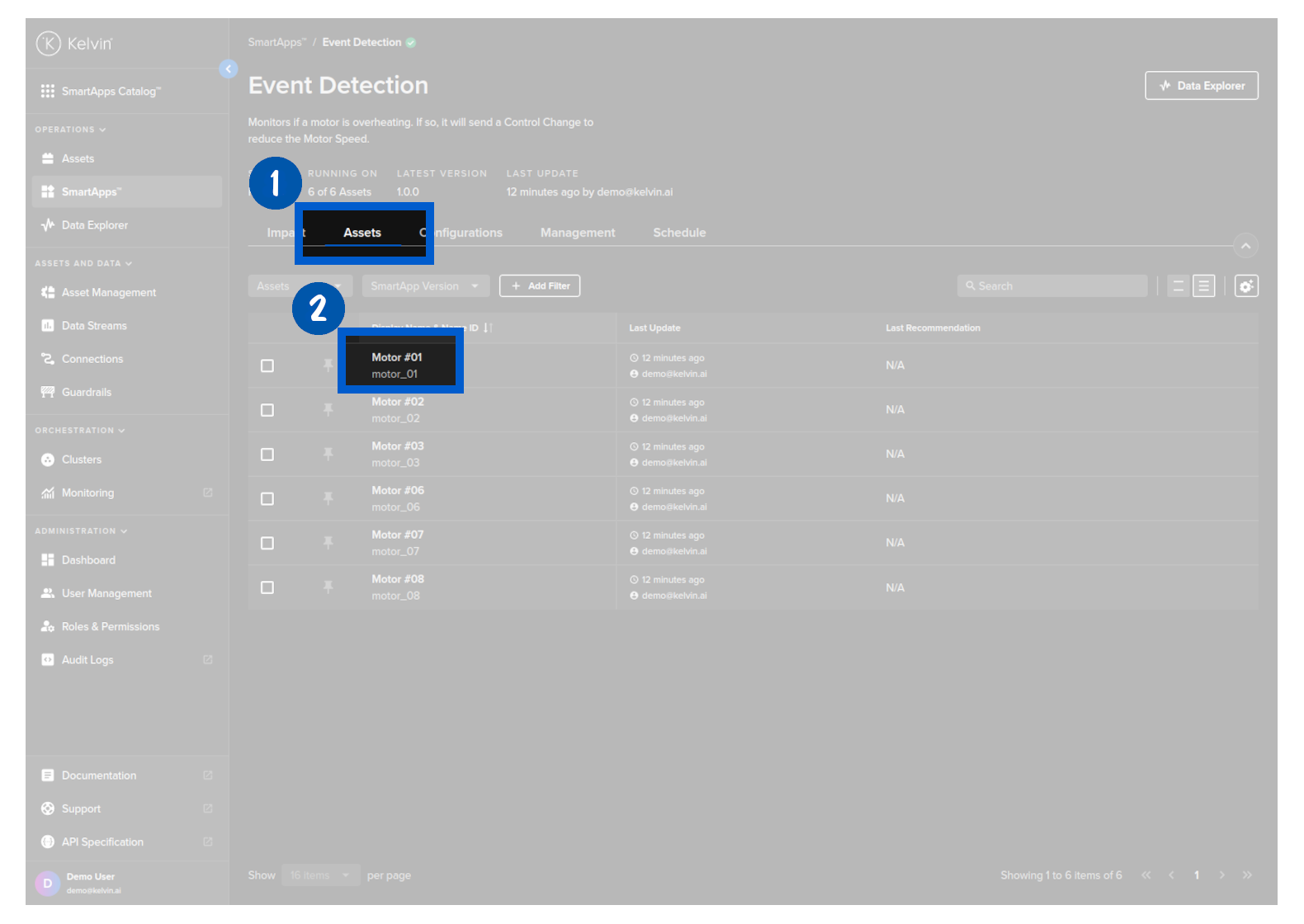The height and width of the screenshot is (924, 1304).
Task: Go to Clusters under Orchestration
Action: [81, 460]
